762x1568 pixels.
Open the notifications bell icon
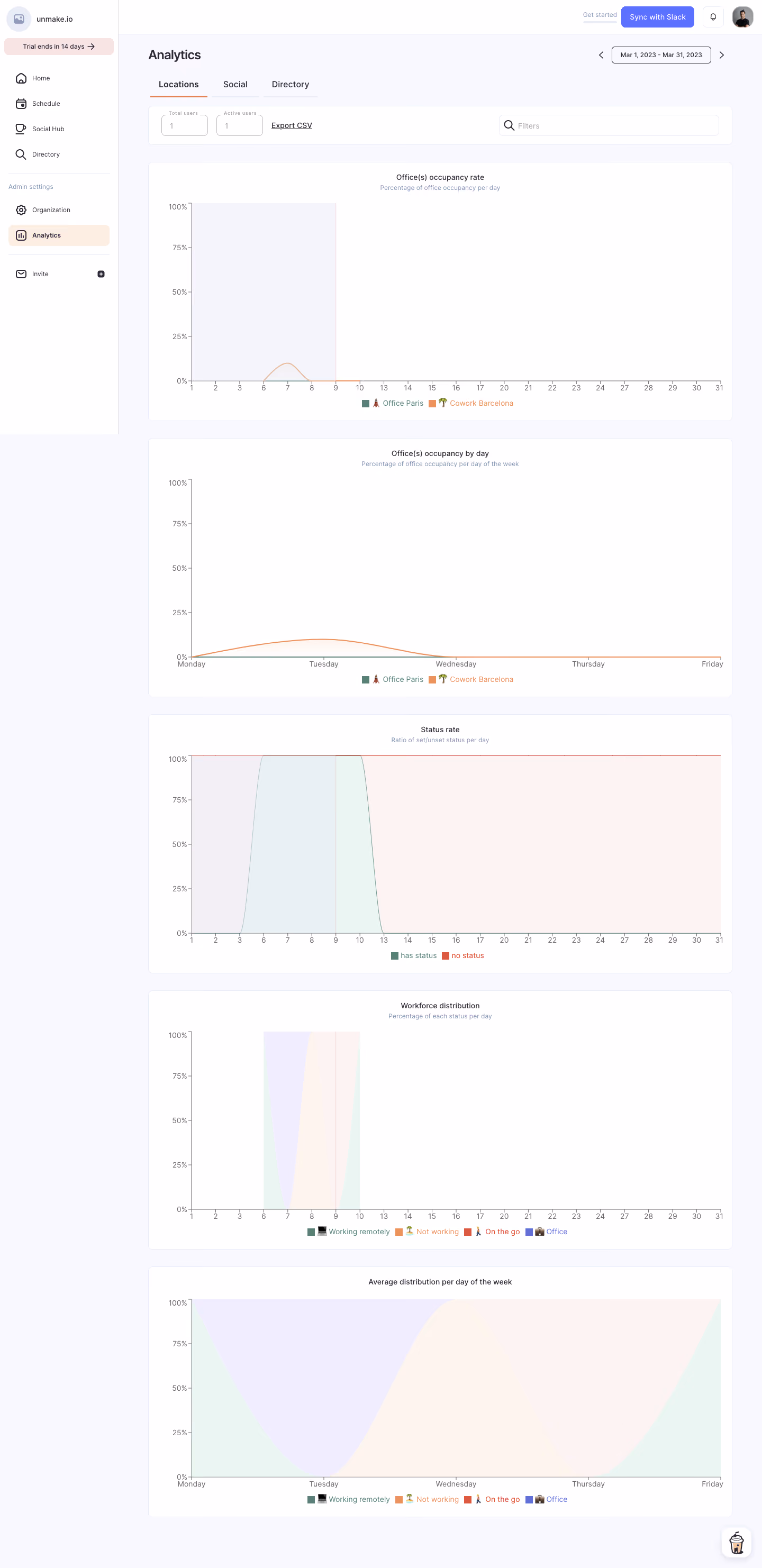tap(713, 17)
